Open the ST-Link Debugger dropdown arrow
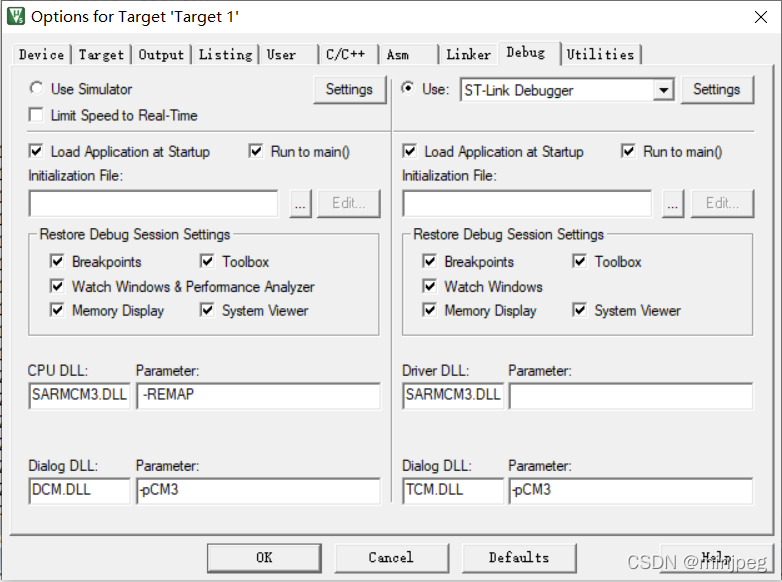The width and height of the screenshot is (782, 582). coord(663,90)
